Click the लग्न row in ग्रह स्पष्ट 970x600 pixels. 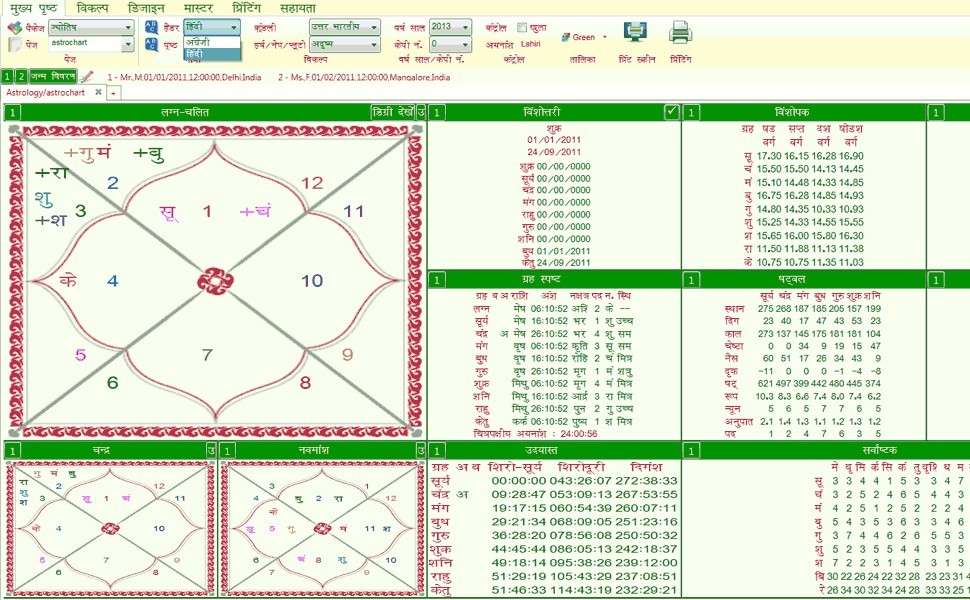pos(552,309)
